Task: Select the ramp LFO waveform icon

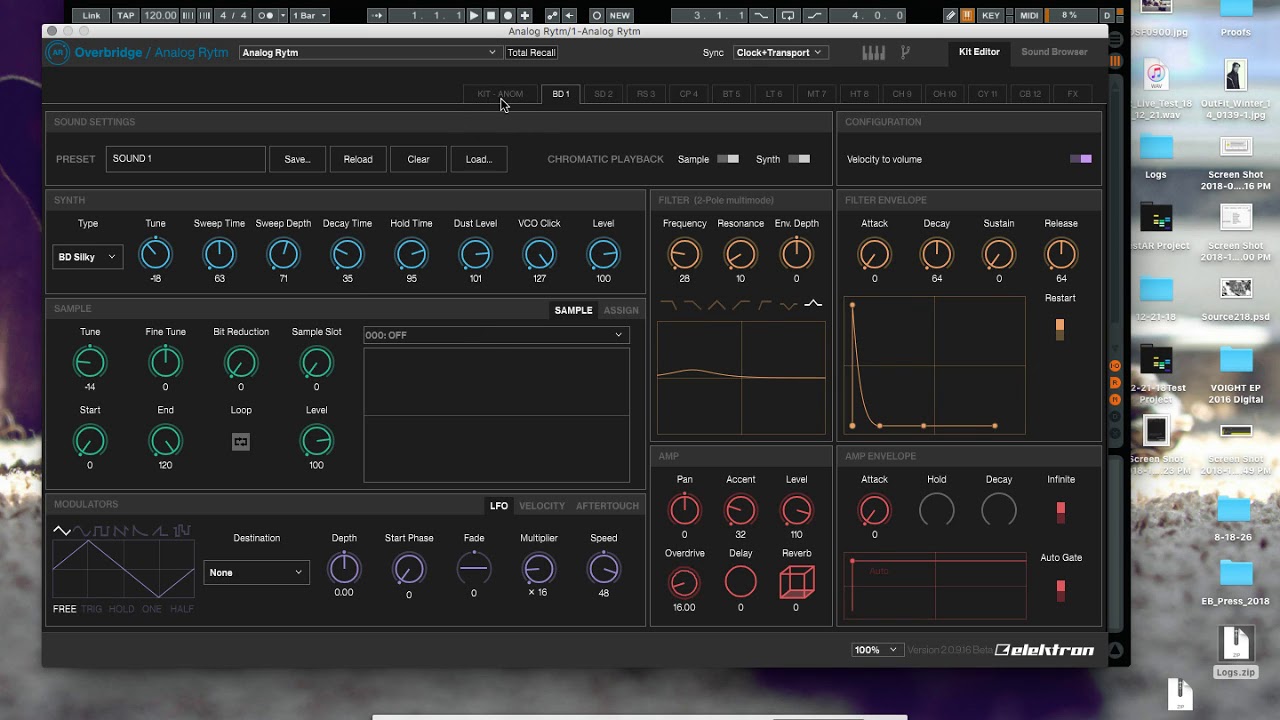Action: coord(162,530)
